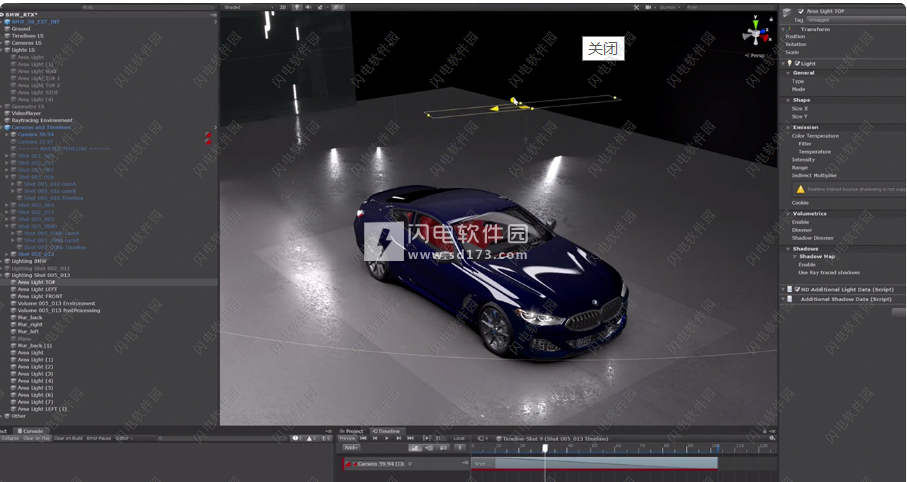The width and height of the screenshot is (907, 482).
Task: Click the Cameras and Timelines prefab icon
Action: click(8, 127)
